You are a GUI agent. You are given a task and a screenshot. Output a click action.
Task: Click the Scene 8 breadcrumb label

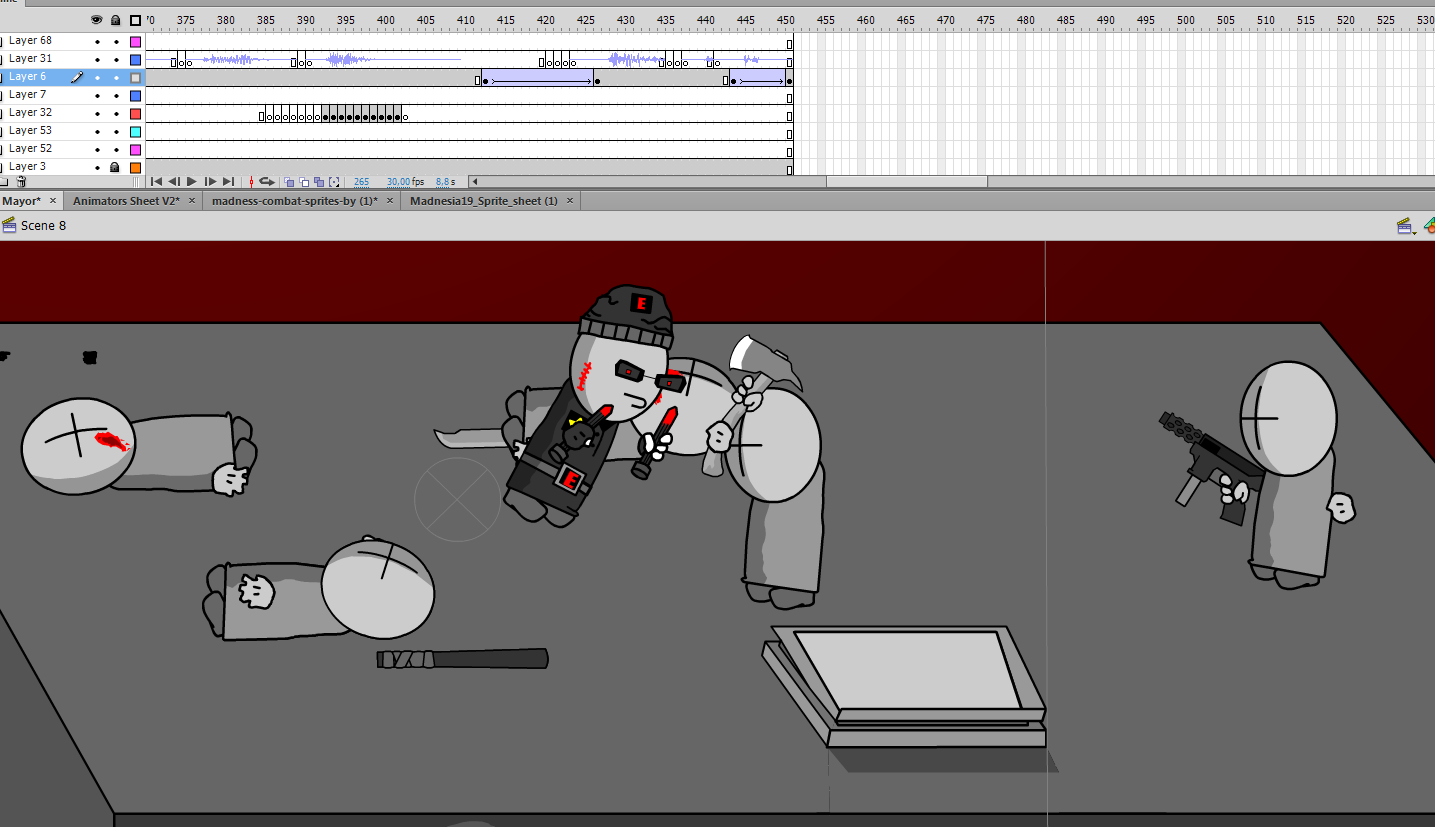[44, 226]
